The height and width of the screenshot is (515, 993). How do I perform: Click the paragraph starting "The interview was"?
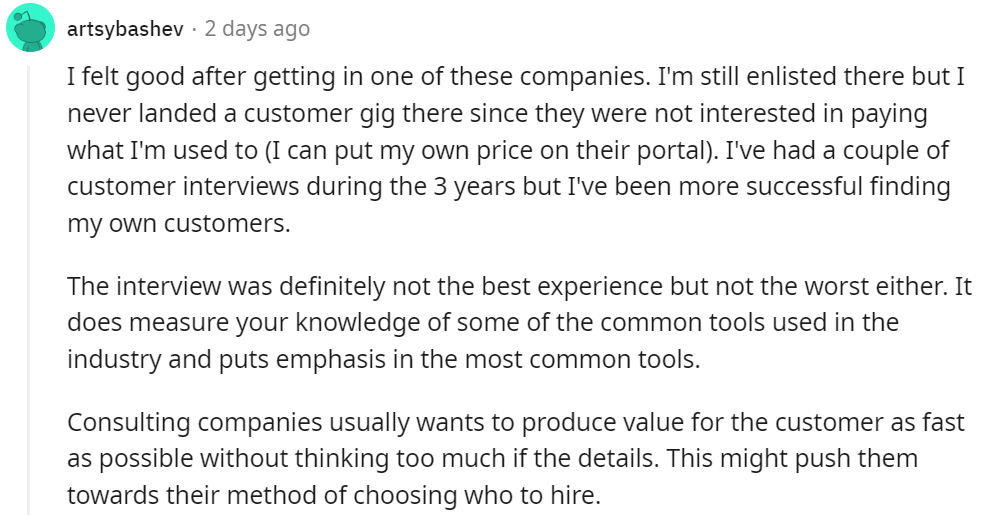[500, 323]
